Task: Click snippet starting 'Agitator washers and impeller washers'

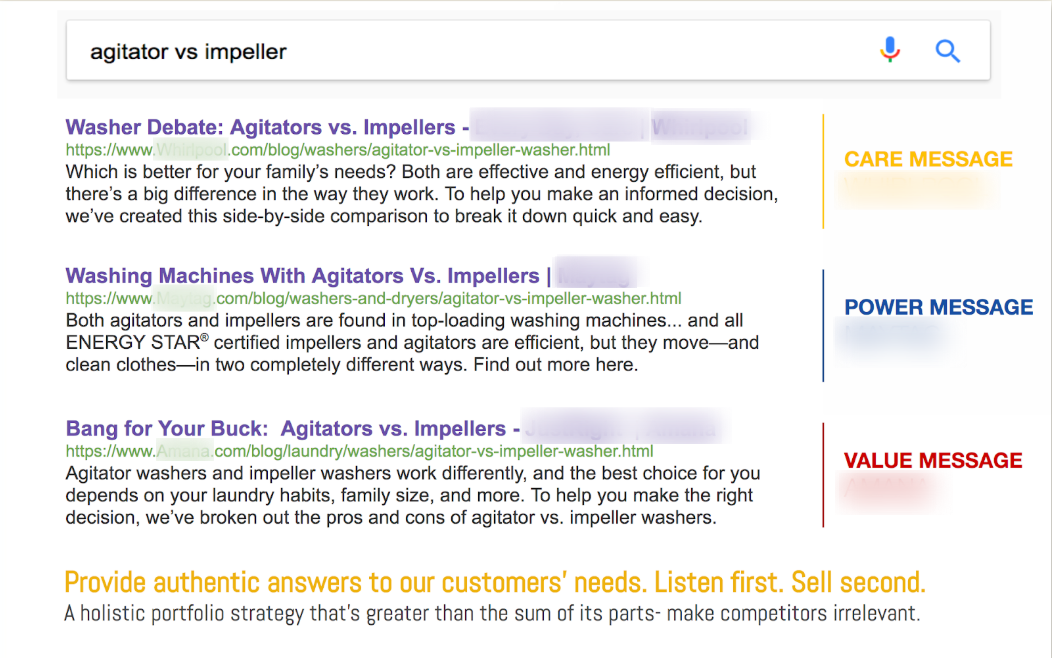Action: coord(412,495)
